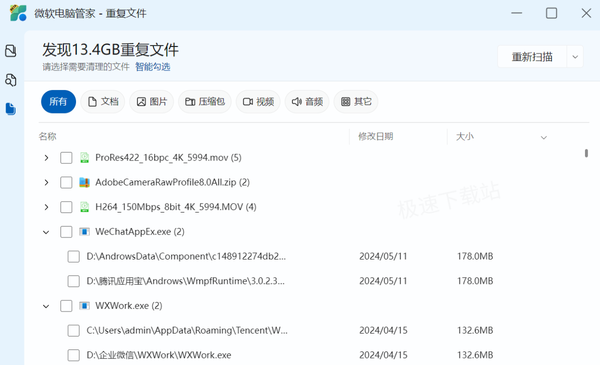Select the H264_150Mbps_8bit_4K_5994.MOV (4) file name
Viewport: 600px width, 365px height.
[x=176, y=207]
